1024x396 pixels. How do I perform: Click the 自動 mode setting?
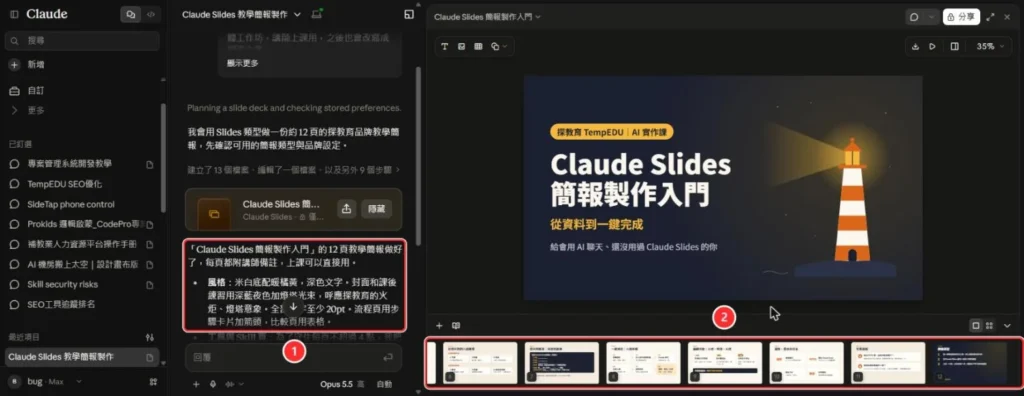(x=385, y=384)
